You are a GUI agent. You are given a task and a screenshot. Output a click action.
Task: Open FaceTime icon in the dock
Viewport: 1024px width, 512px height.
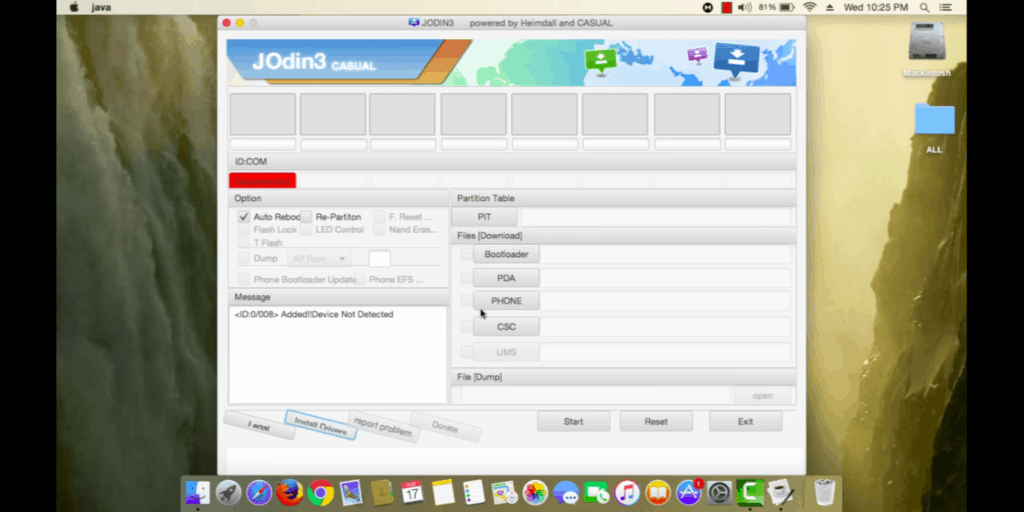point(596,492)
